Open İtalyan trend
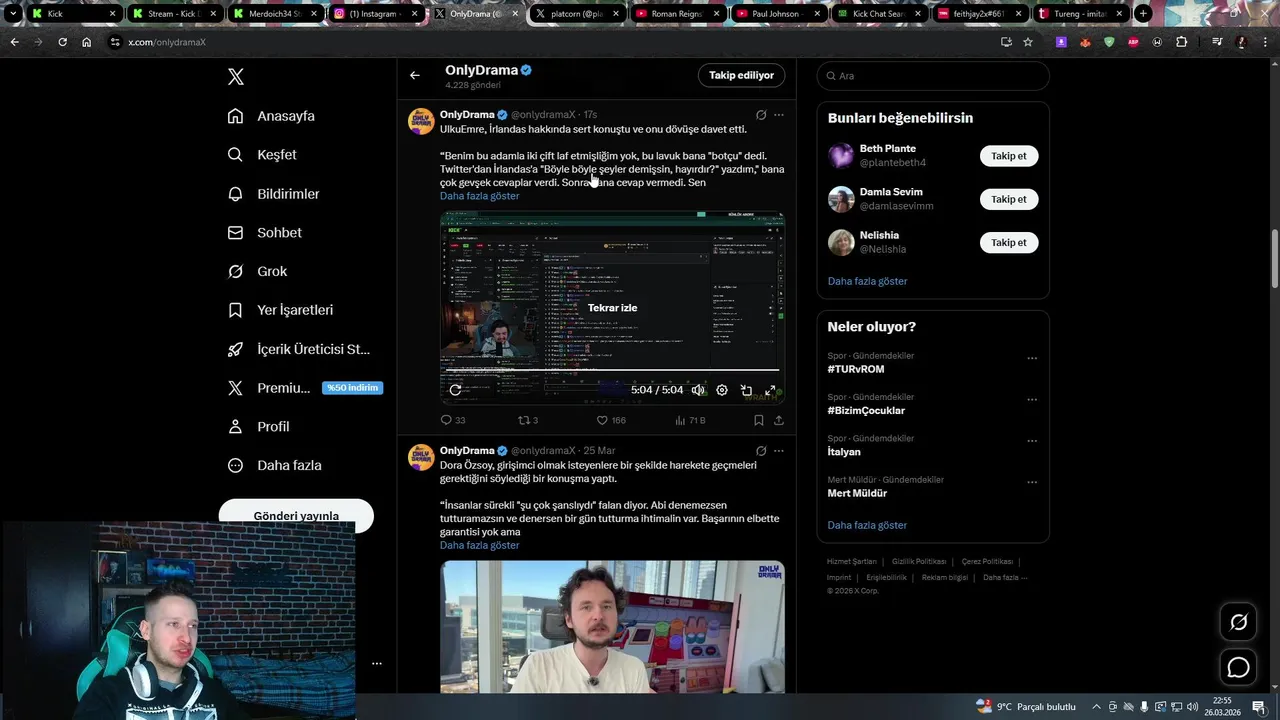This screenshot has width=1280, height=720. click(844, 452)
